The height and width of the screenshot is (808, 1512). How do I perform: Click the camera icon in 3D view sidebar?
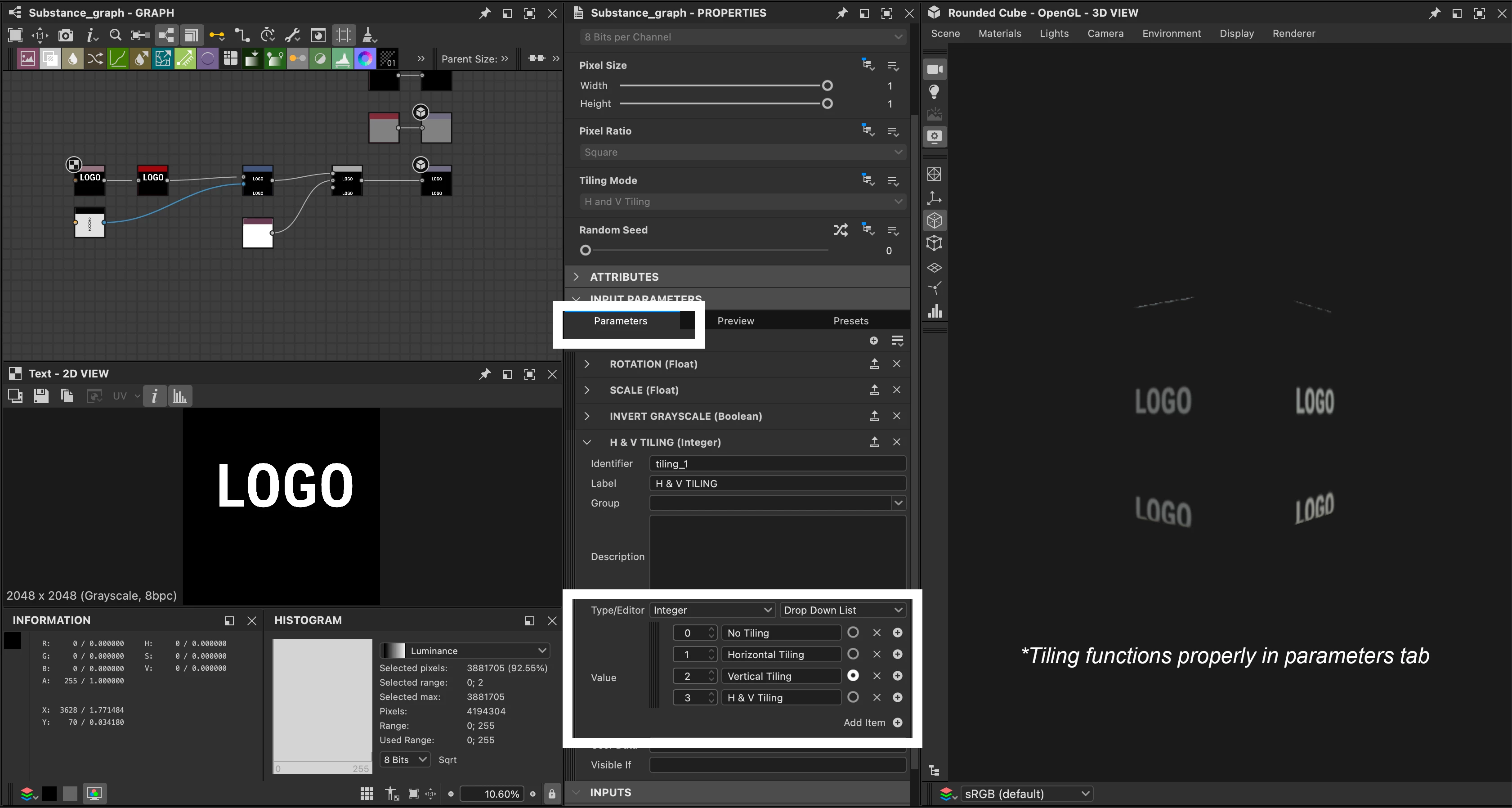coord(934,69)
